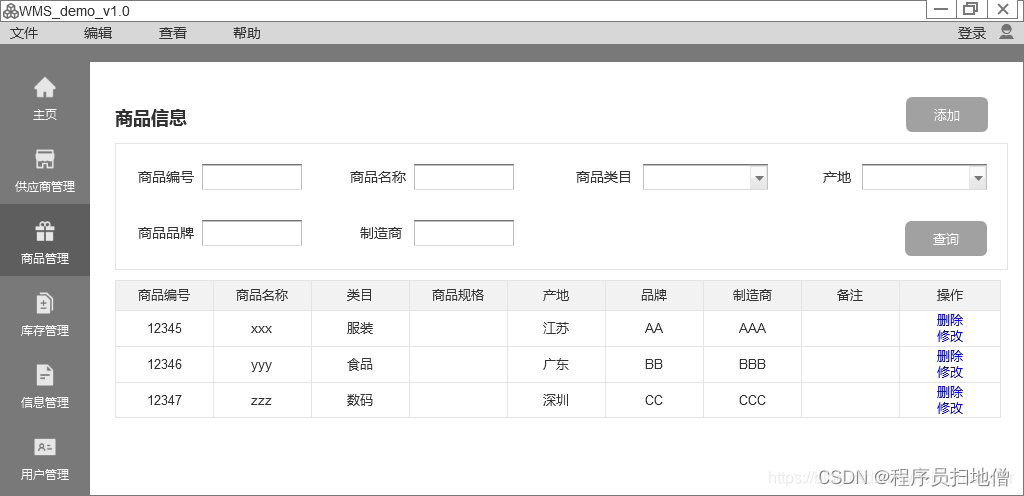
Task: Focus the 商品编号 input field
Action: click(252, 177)
